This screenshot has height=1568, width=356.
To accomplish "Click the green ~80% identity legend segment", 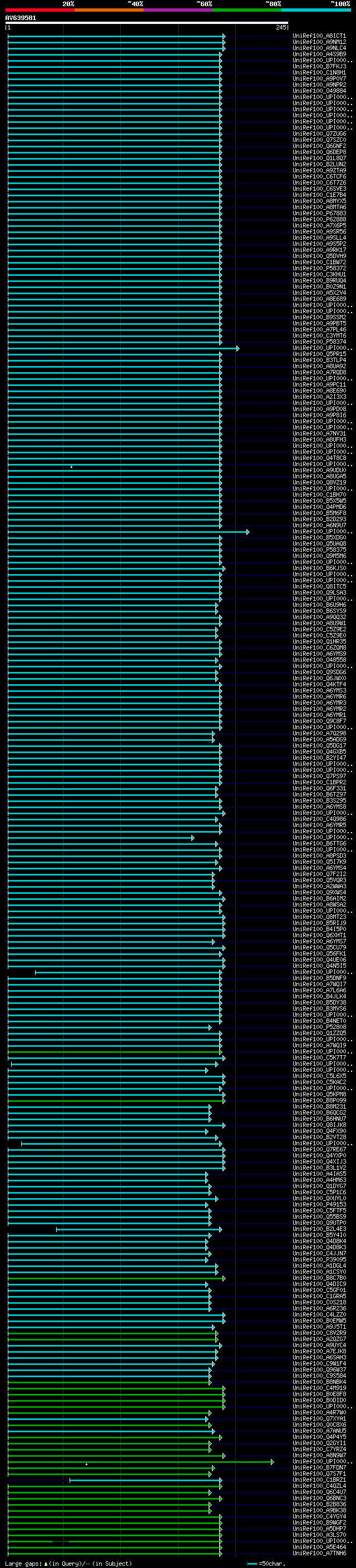I will coord(247,11).
